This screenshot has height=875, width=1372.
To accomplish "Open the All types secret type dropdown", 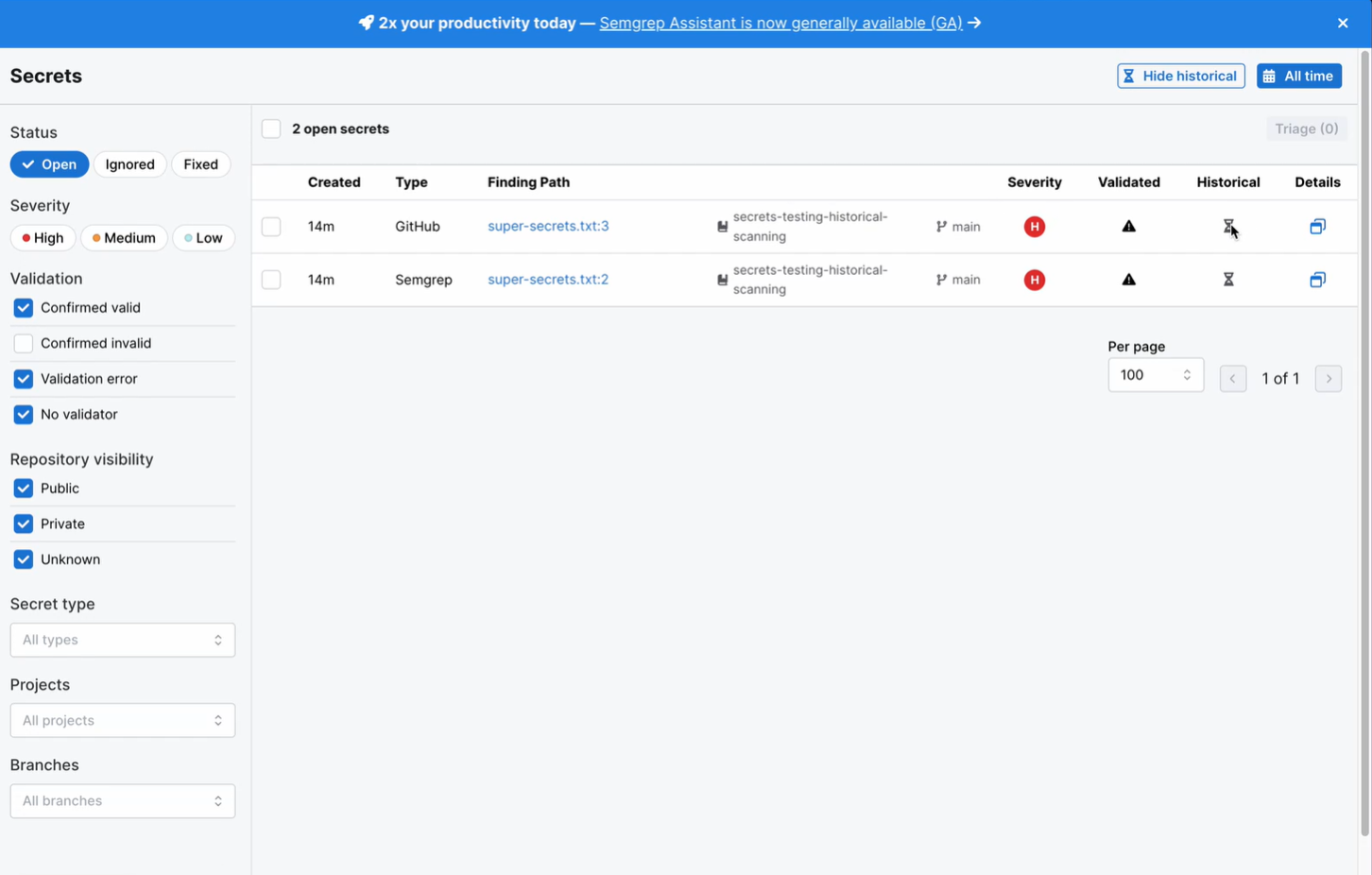I will tap(122, 640).
